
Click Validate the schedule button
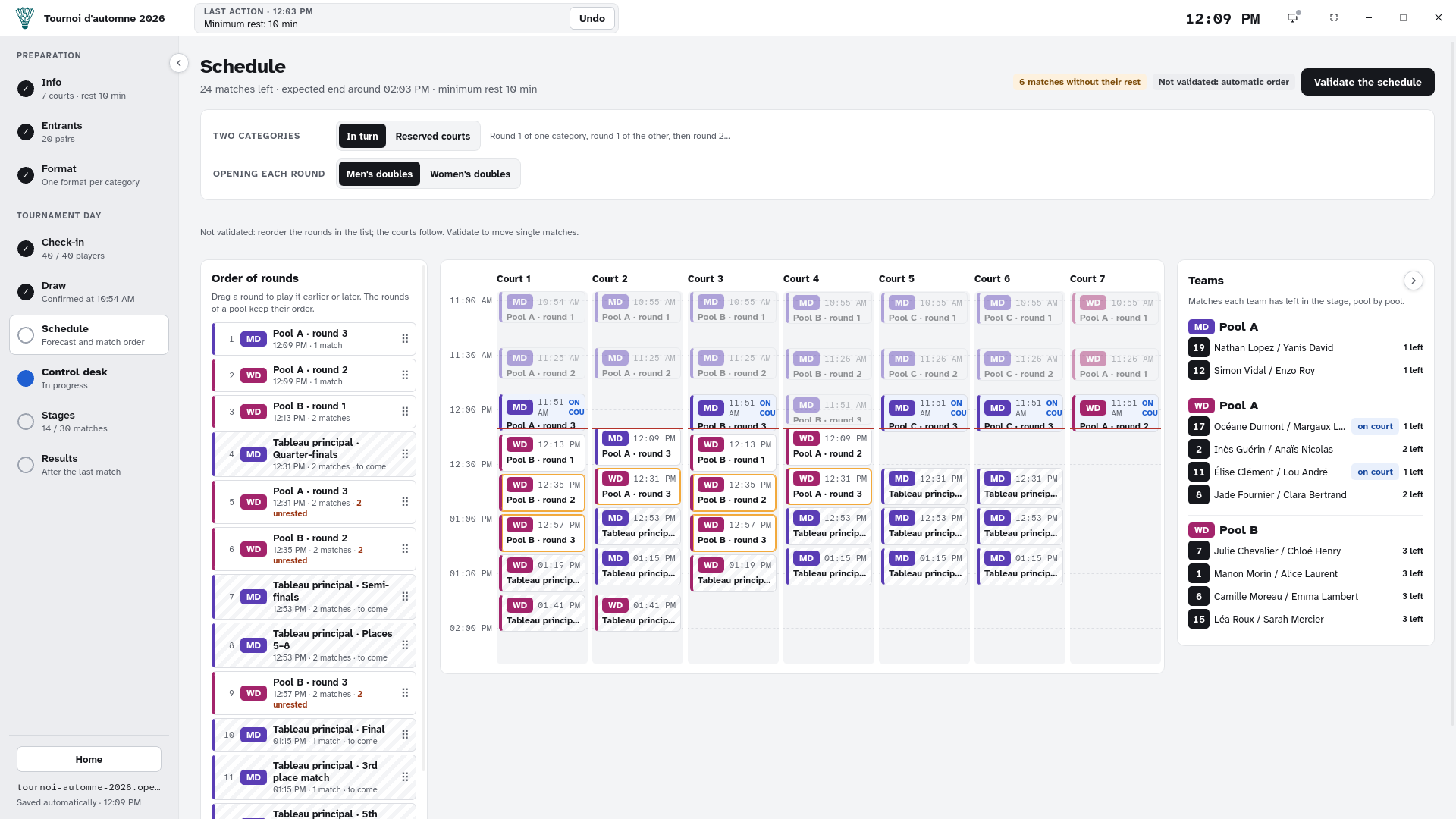coord(1367,82)
